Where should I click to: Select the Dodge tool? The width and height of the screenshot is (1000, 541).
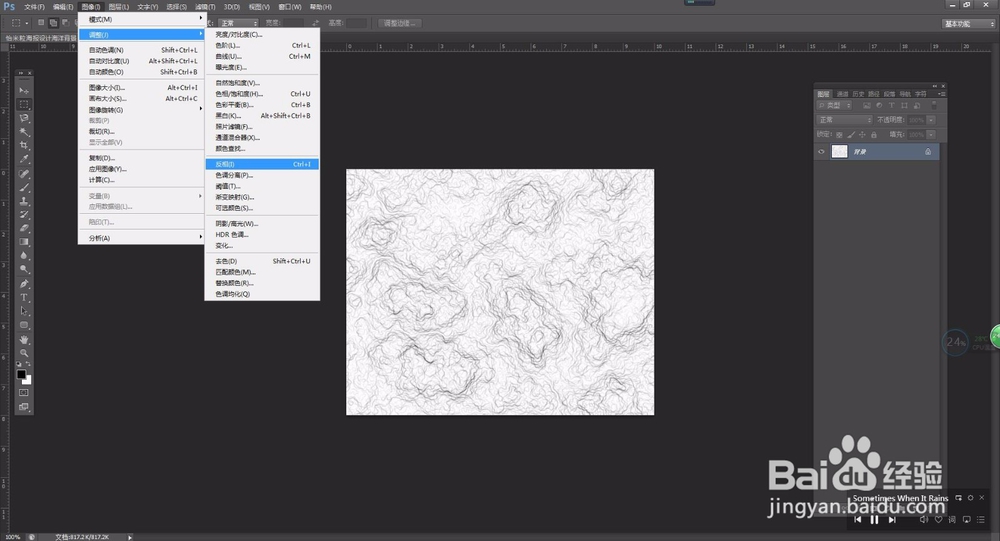click(x=24, y=269)
